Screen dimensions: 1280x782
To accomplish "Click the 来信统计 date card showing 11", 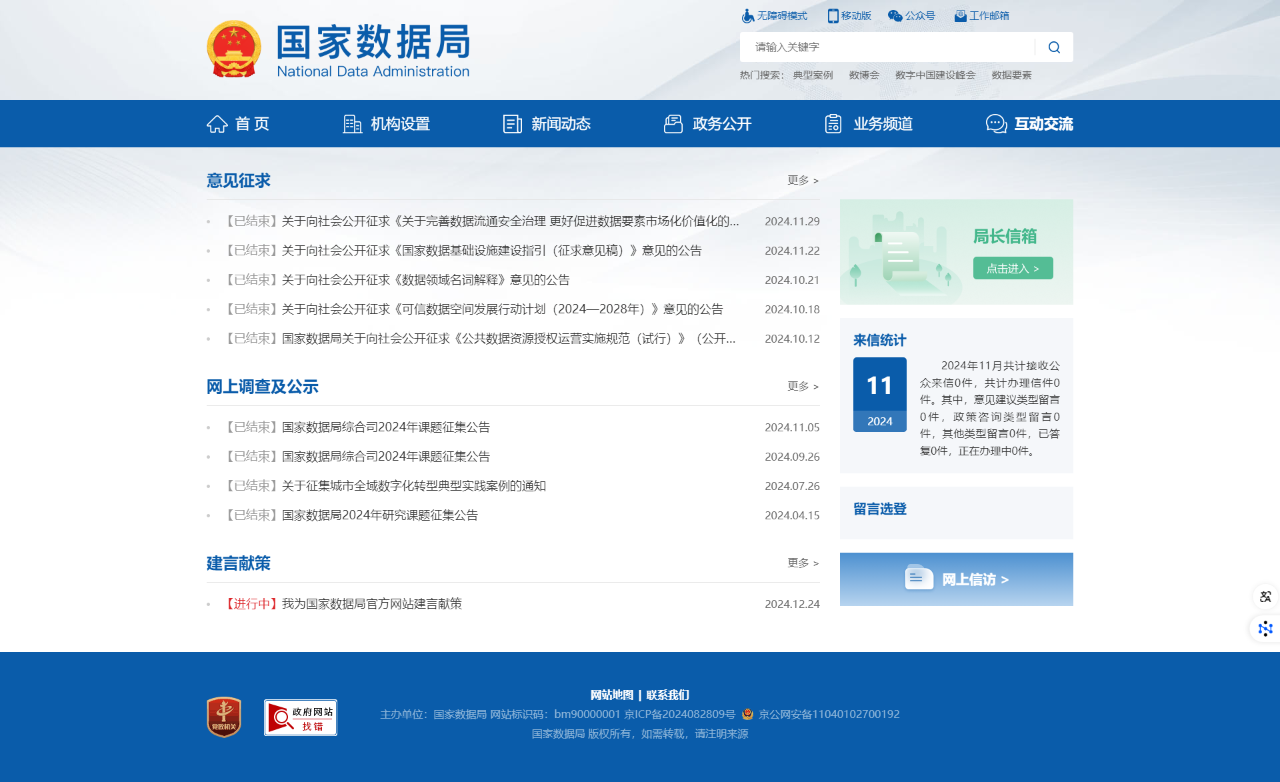I will [x=880, y=394].
